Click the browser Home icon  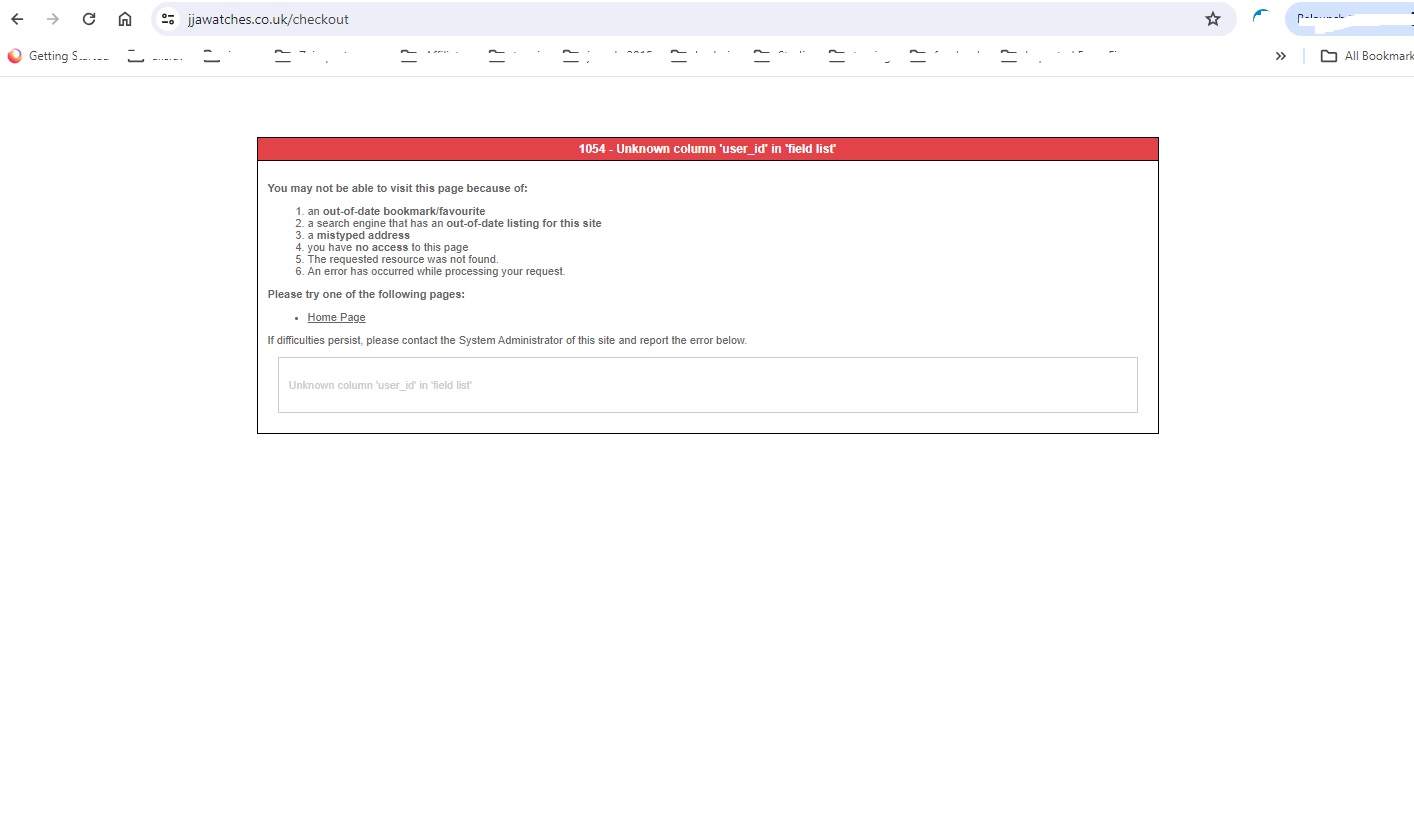[125, 19]
